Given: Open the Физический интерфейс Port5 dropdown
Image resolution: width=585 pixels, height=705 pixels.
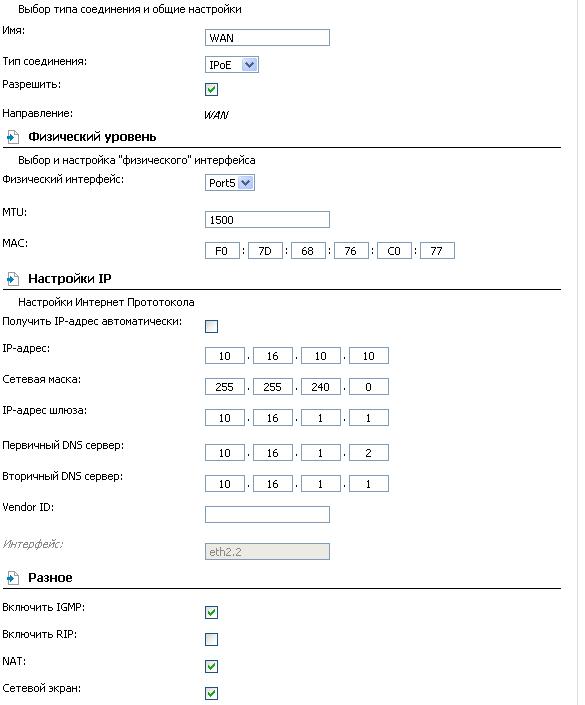Looking at the screenshot, I should click(230, 183).
